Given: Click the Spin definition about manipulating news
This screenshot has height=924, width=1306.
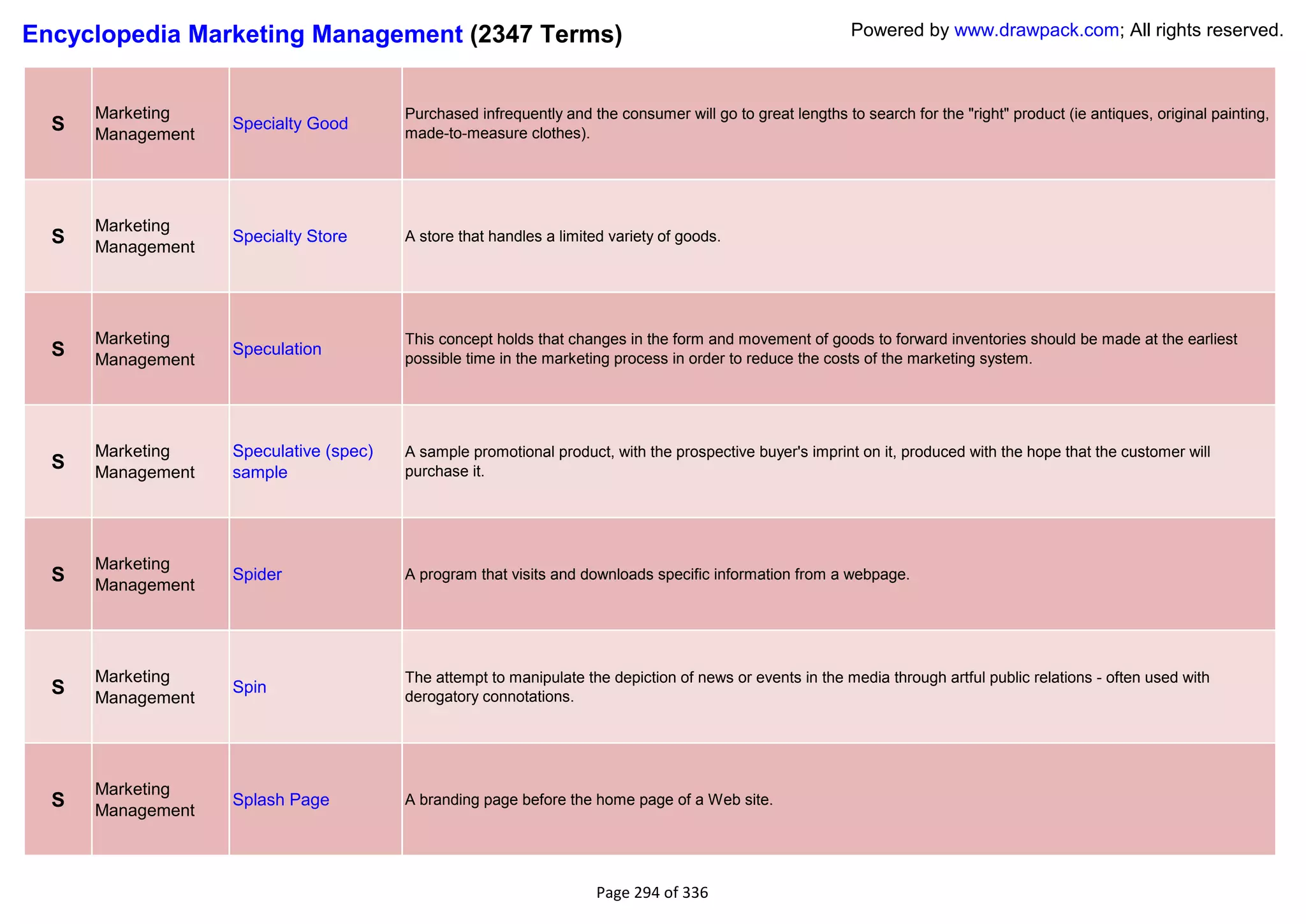Looking at the screenshot, I should tap(807, 687).
